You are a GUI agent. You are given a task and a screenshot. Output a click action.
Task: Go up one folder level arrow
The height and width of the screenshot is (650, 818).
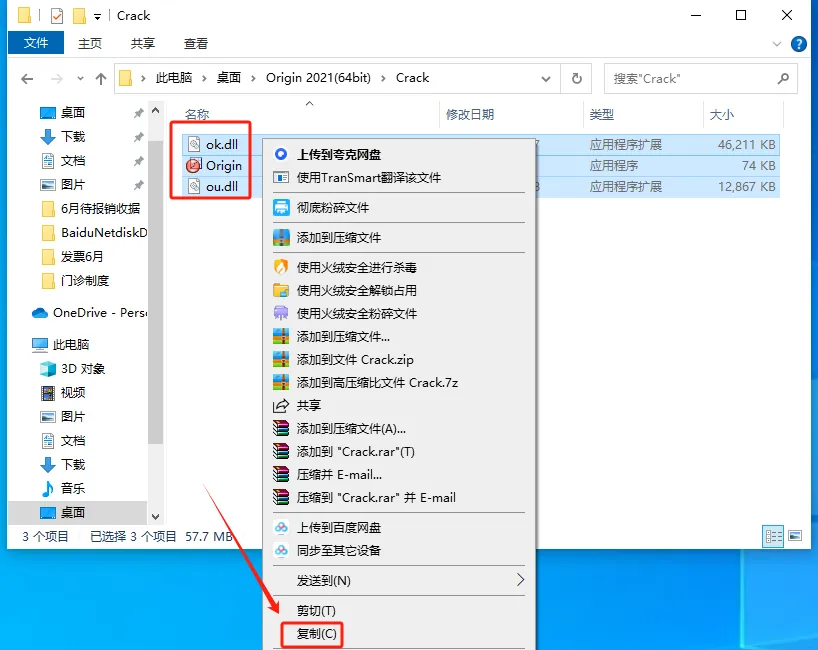coord(101,79)
